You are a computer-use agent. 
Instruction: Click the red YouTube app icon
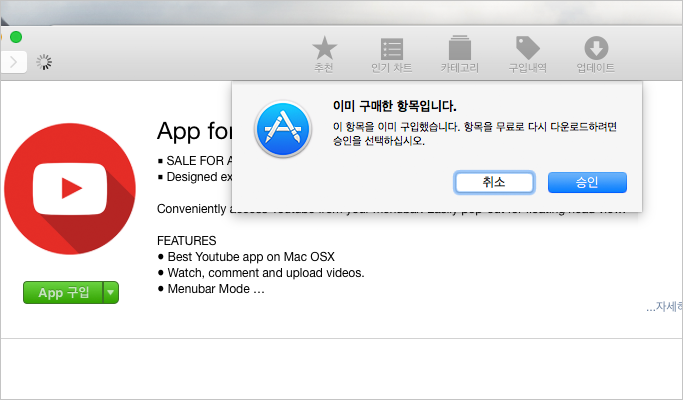70,189
